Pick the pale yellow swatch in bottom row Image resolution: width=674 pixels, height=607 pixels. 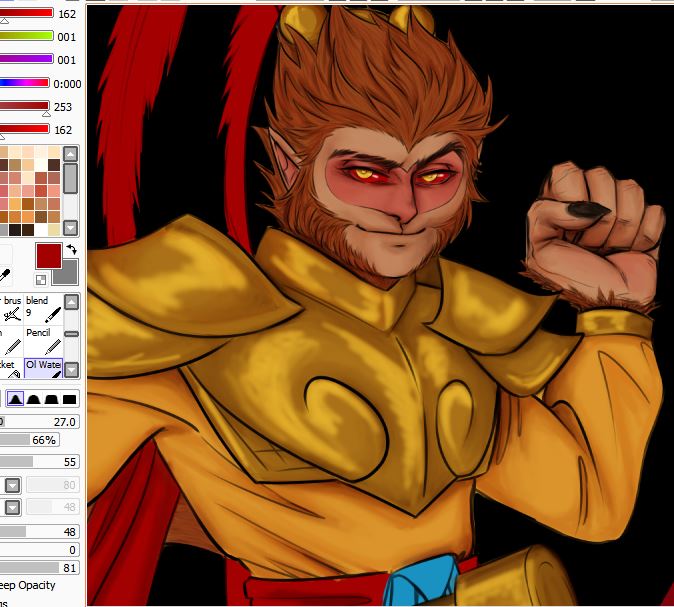click(x=54, y=230)
